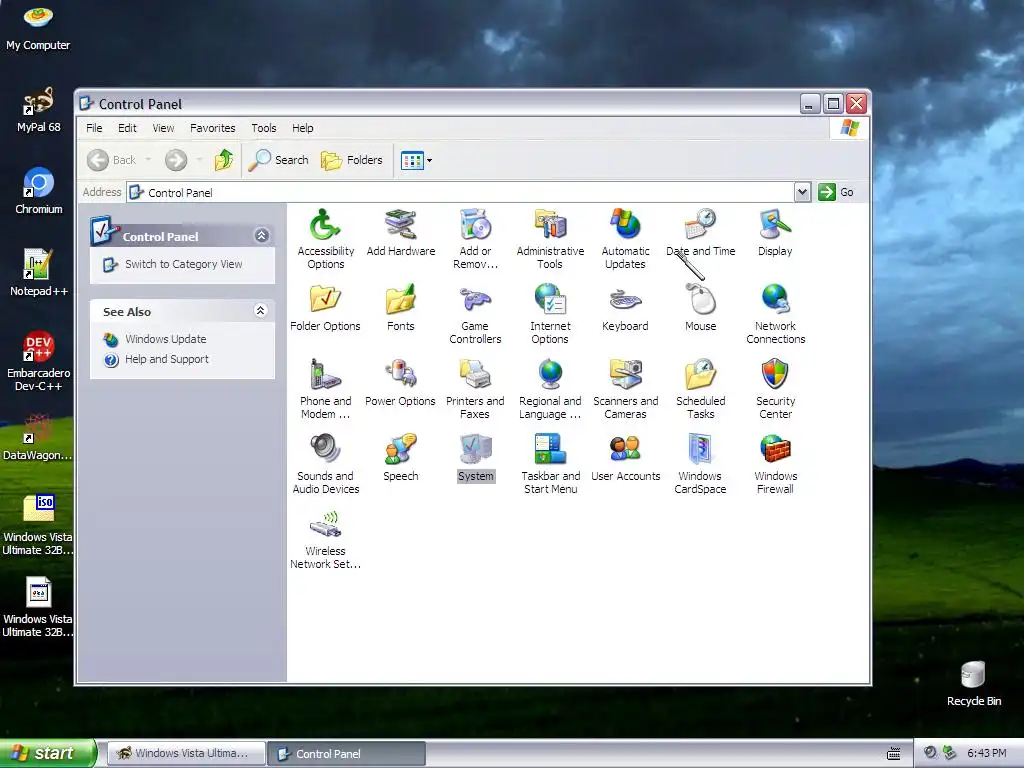Viewport: 1024px width, 768px height.
Task: Open Accessibility Options icon
Action: click(325, 239)
